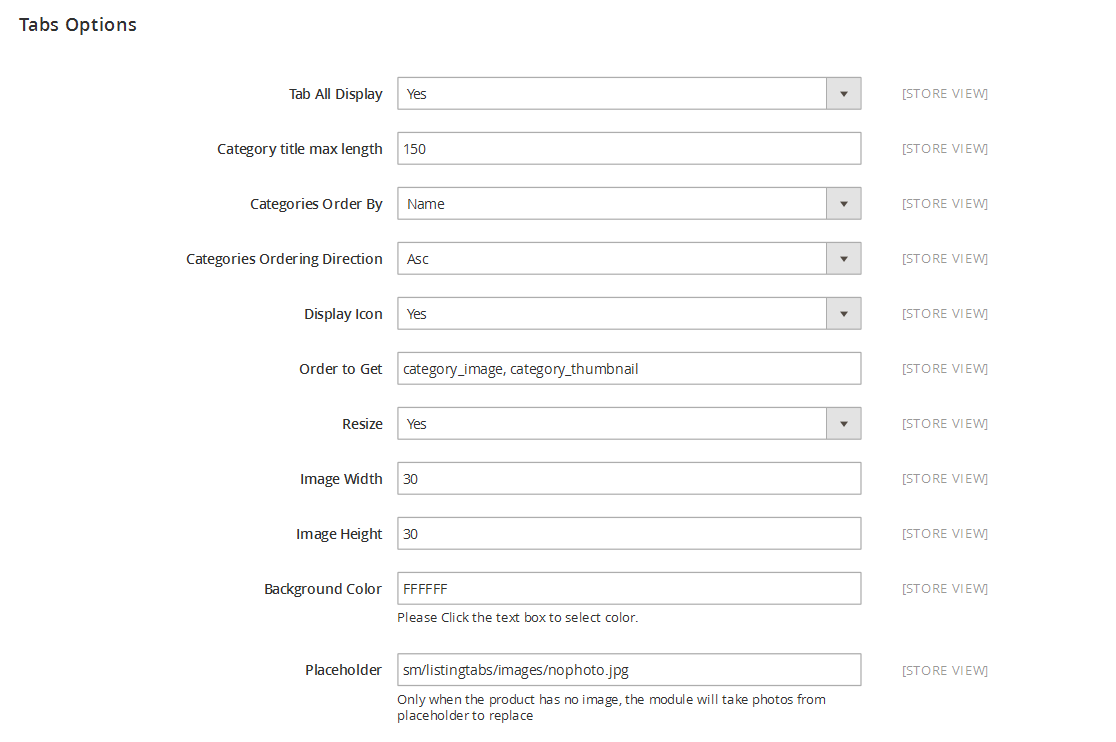This screenshot has width=1116, height=742.
Task: Click the Placeholder path text field
Action: (629, 670)
